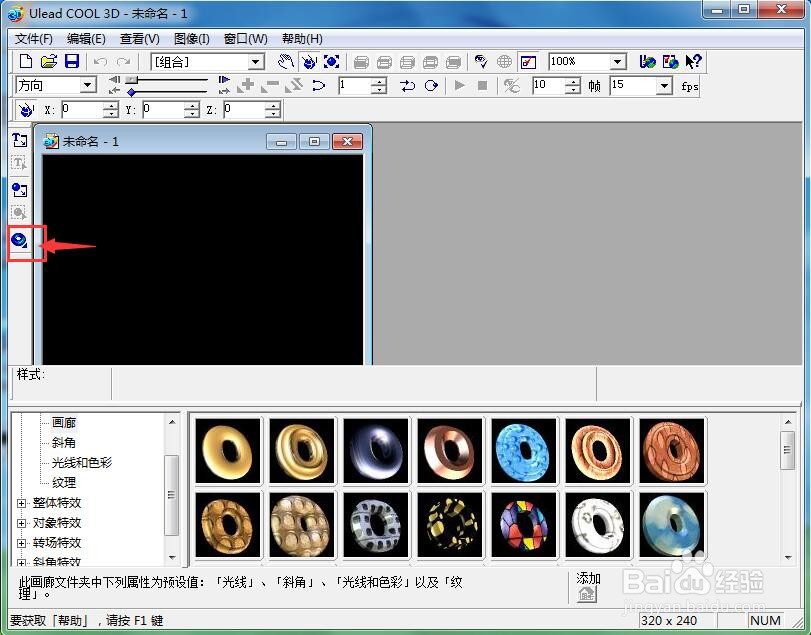The image size is (811, 635).
Task: Select 光线和色彩 in the tree
Action: [x=82, y=462]
